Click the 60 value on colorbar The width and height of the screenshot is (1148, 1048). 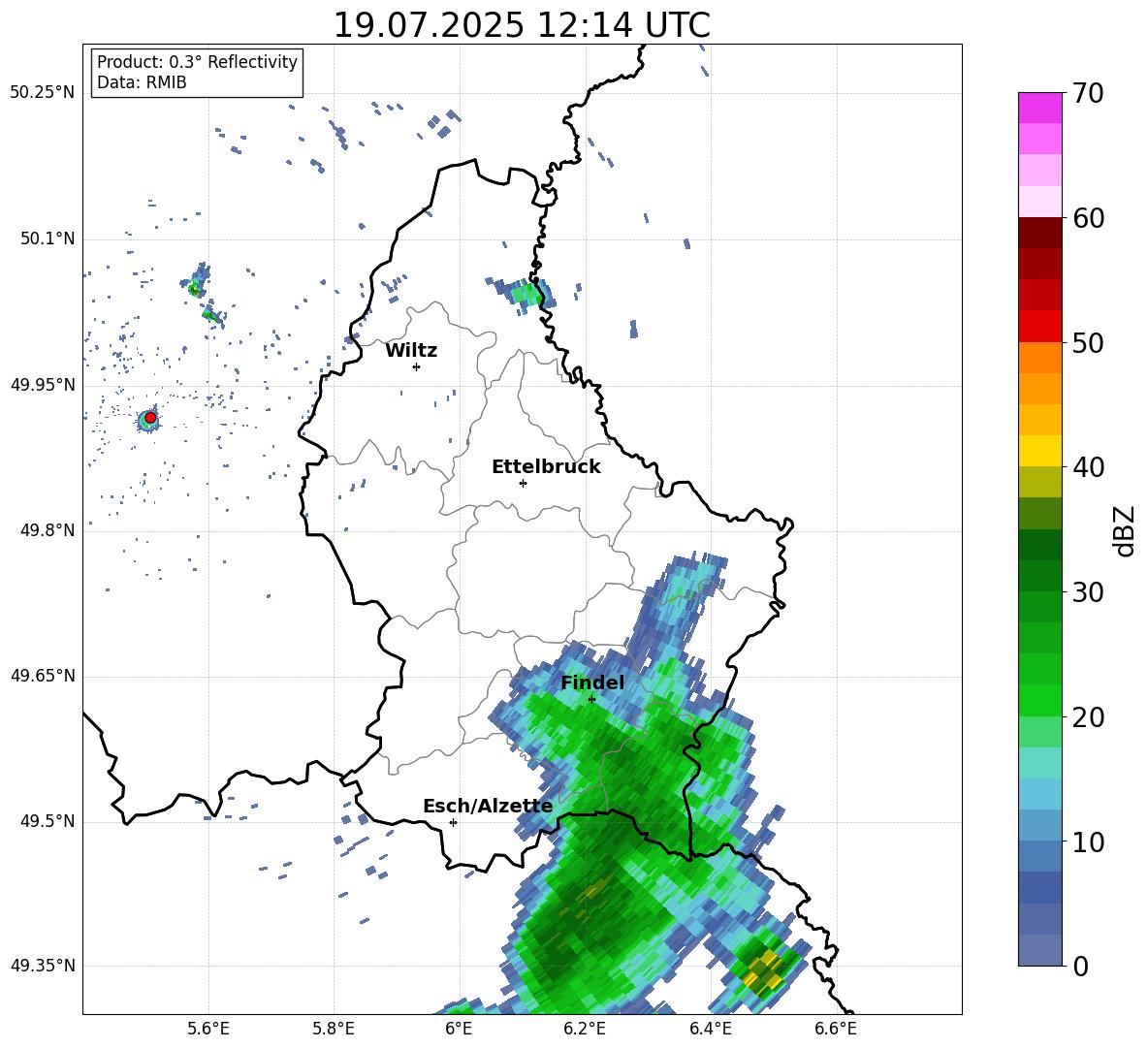coord(1088,218)
